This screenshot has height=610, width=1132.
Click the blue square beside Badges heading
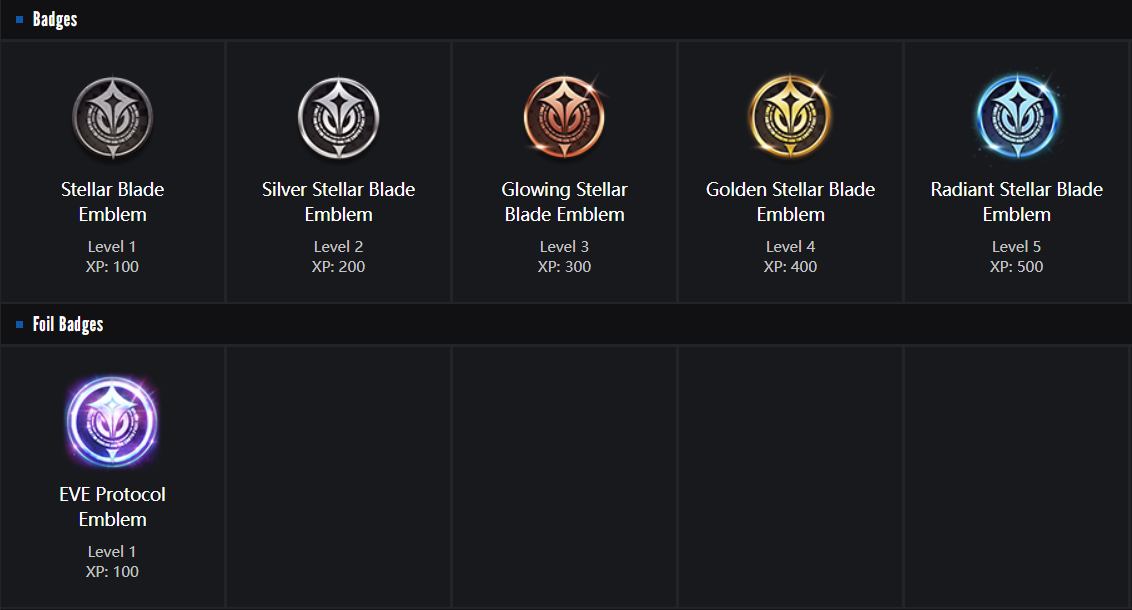click(x=20, y=19)
